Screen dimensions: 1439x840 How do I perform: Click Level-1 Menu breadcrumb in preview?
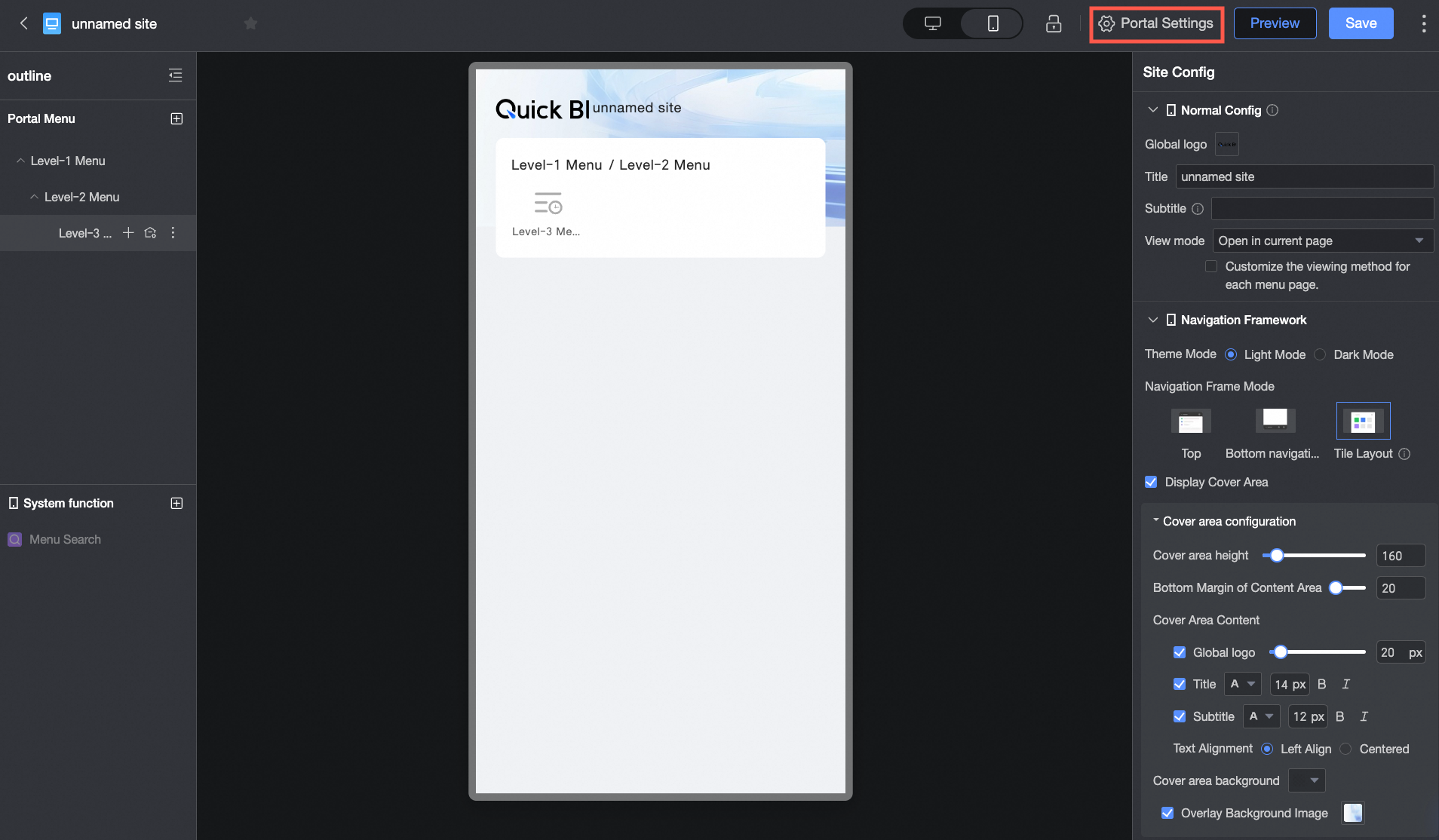tap(557, 165)
